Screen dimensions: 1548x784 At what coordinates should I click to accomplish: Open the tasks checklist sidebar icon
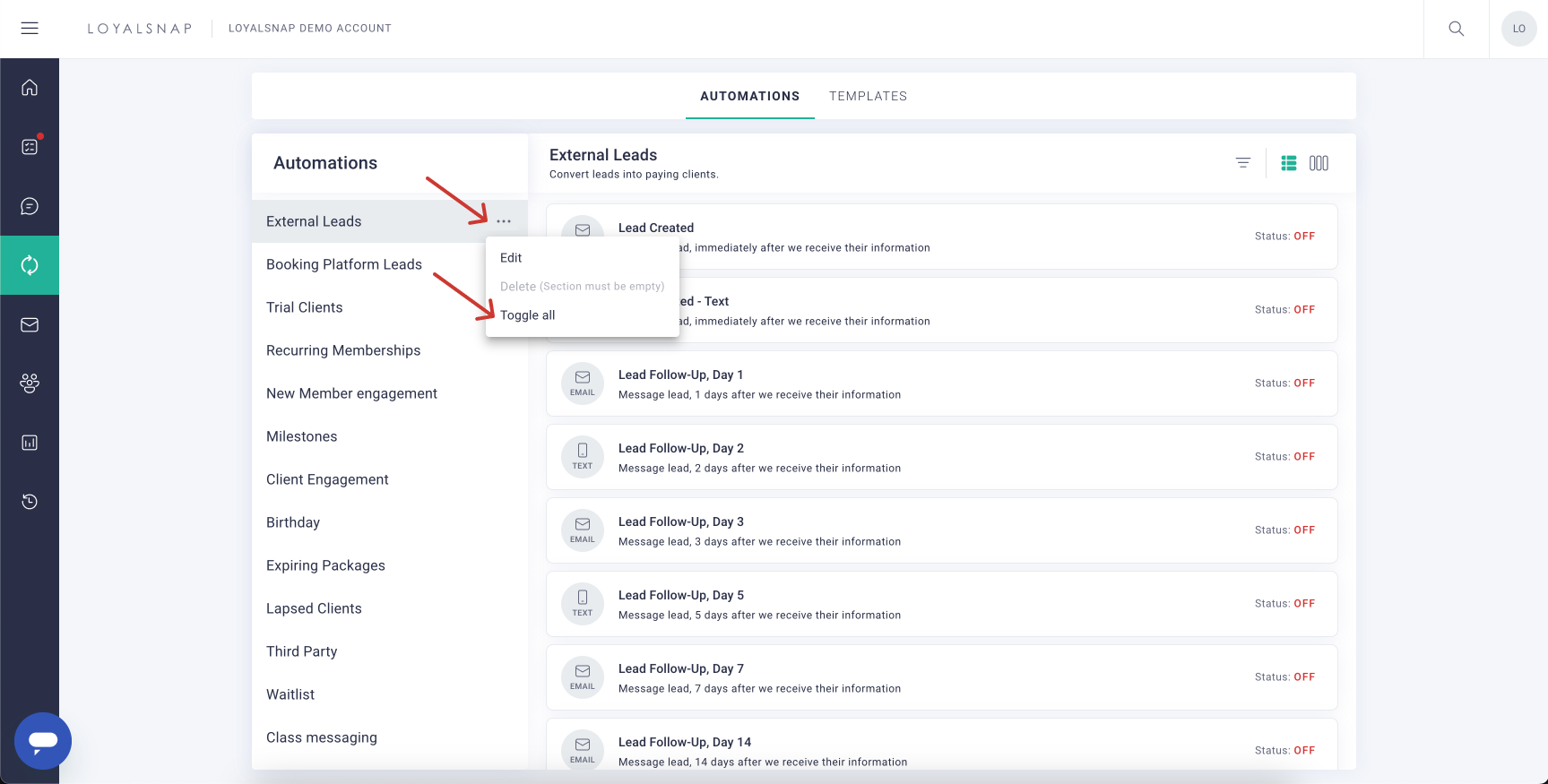tap(30, 147)
